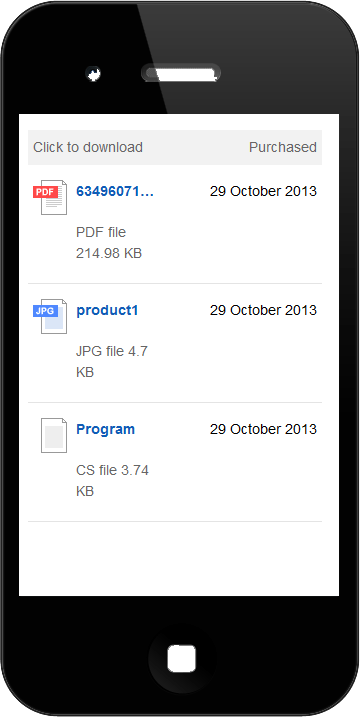
Task: Click the blue JPG file icon
Action: click(50, 316)
